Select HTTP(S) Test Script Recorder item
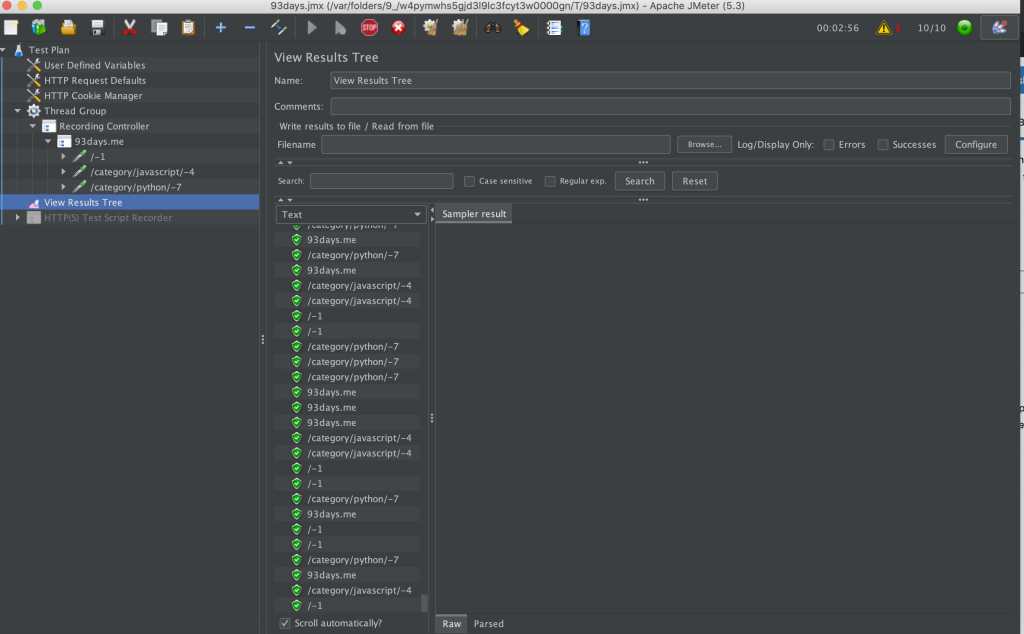 point(108,217)
